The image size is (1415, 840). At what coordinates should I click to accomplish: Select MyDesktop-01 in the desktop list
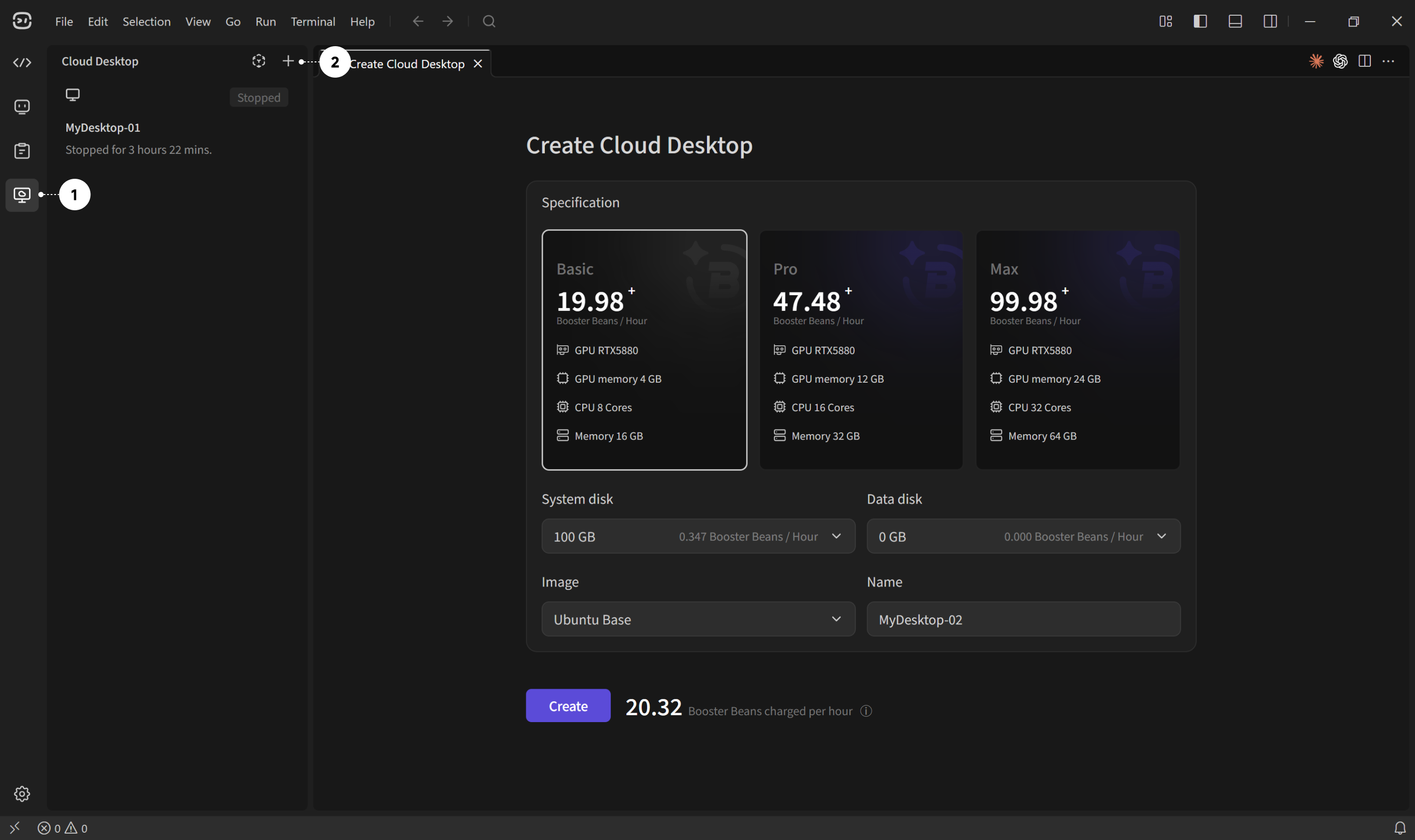pos(176,124)
